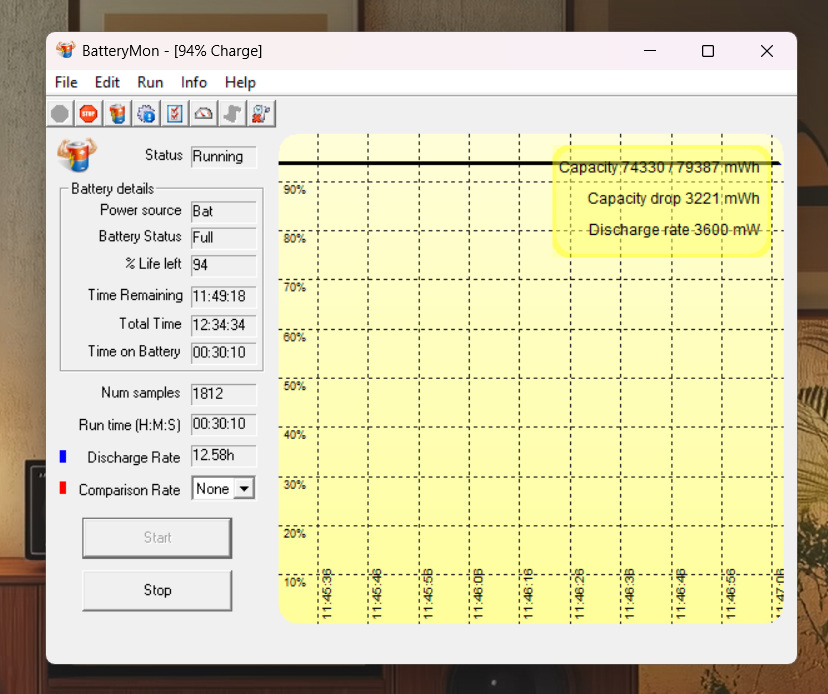Click the Capacity drop 3221 mWh text
This screenshot has height=694, width=828.
pyautogui.click(x=673, y=199)
